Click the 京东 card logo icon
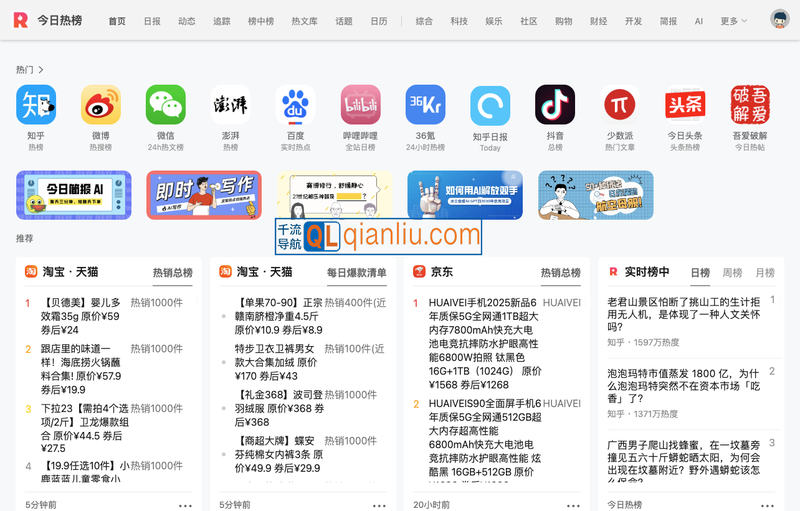 419,271
